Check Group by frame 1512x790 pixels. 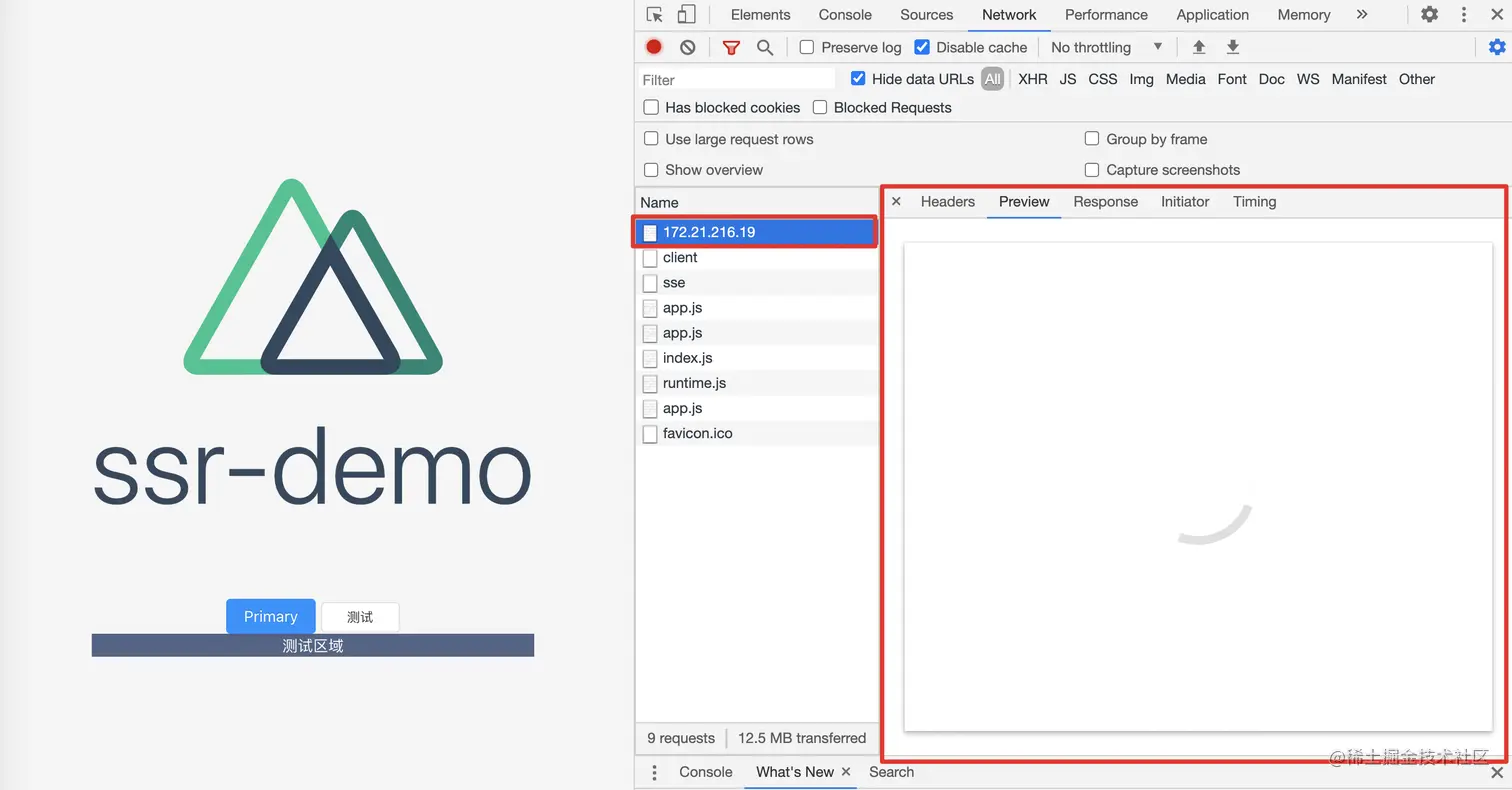tap(1092, 139)
